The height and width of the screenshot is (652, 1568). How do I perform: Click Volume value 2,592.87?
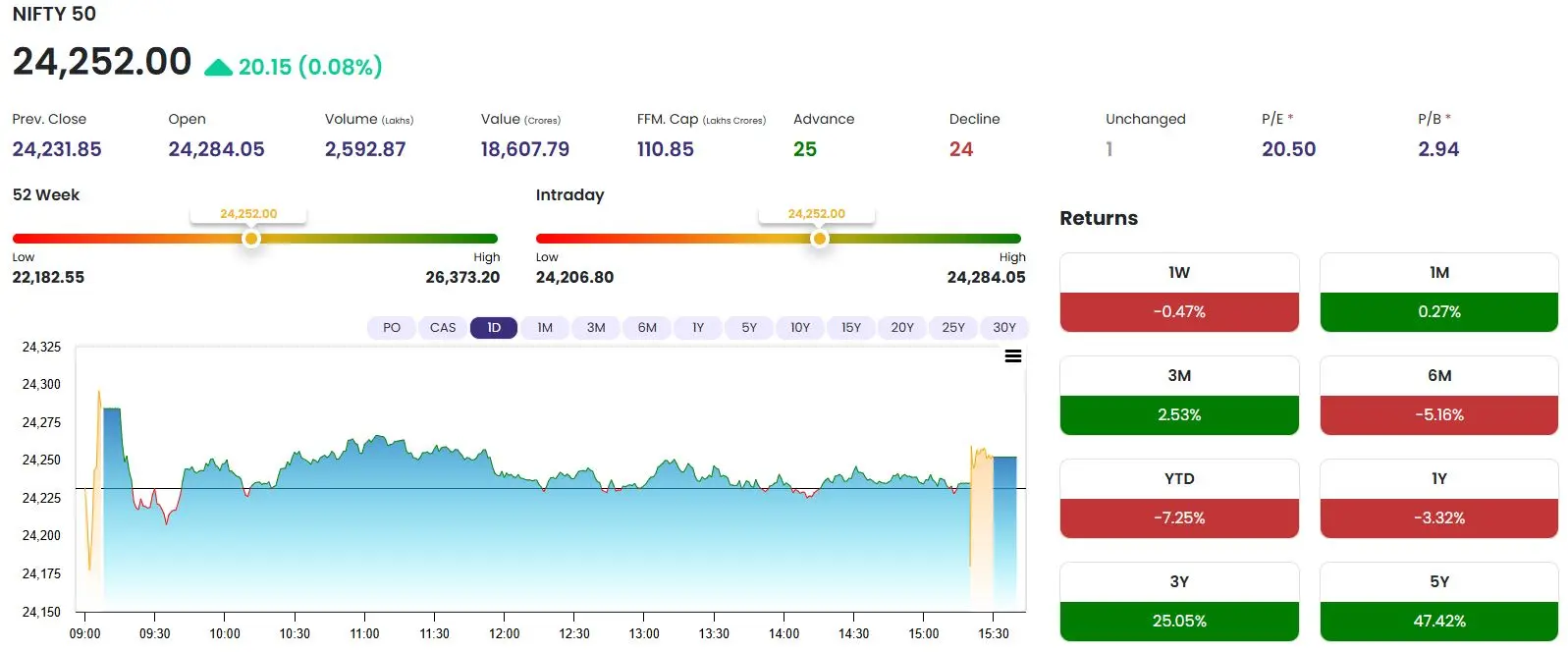coord(365,149)
